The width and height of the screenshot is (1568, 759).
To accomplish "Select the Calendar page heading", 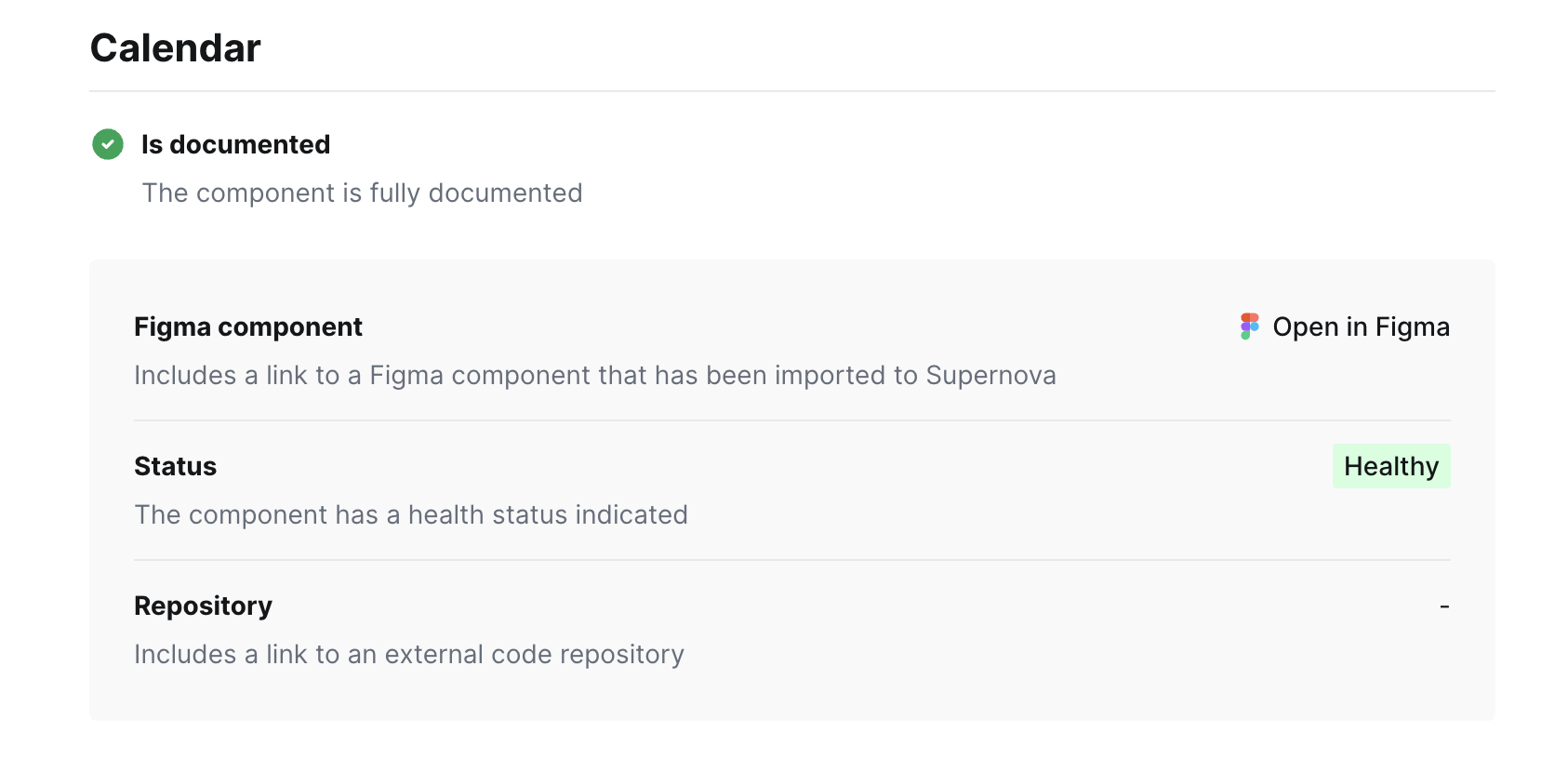I will 175,48.
